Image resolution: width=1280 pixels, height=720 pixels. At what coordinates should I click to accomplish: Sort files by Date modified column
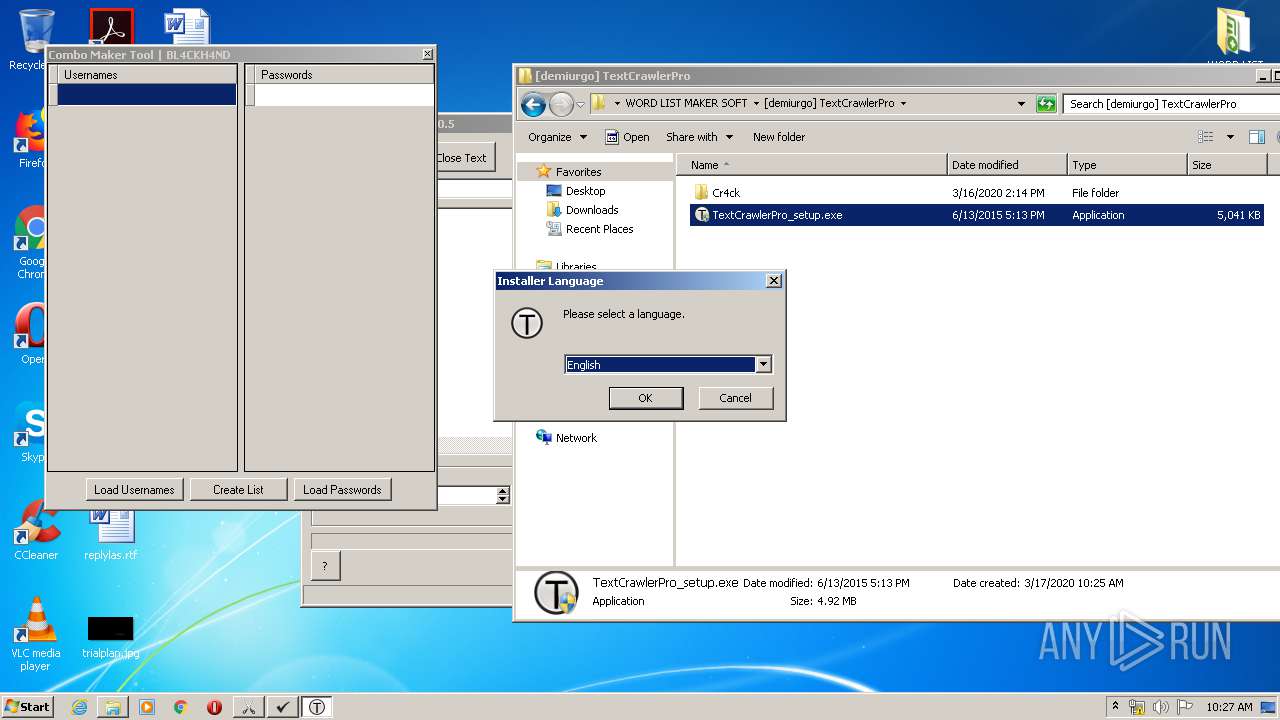pyautogui.click(x=1007, y=165)
